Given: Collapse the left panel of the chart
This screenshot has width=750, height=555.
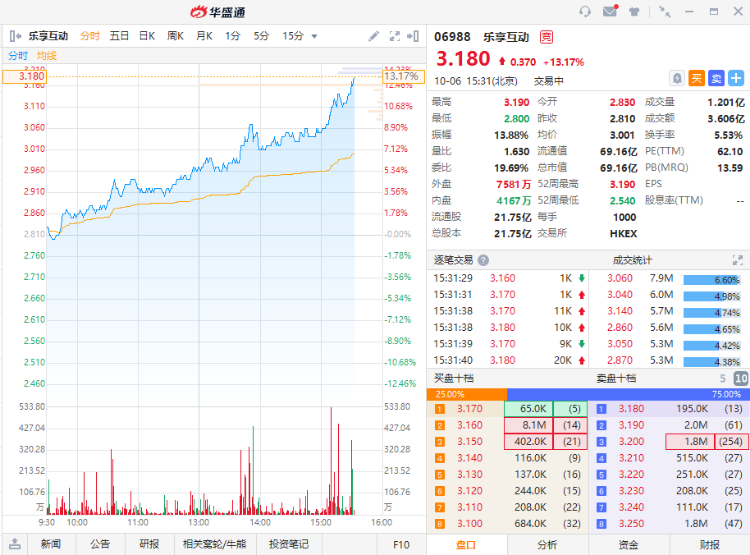Looking at the screenshot, I should [x=15, y=36].
